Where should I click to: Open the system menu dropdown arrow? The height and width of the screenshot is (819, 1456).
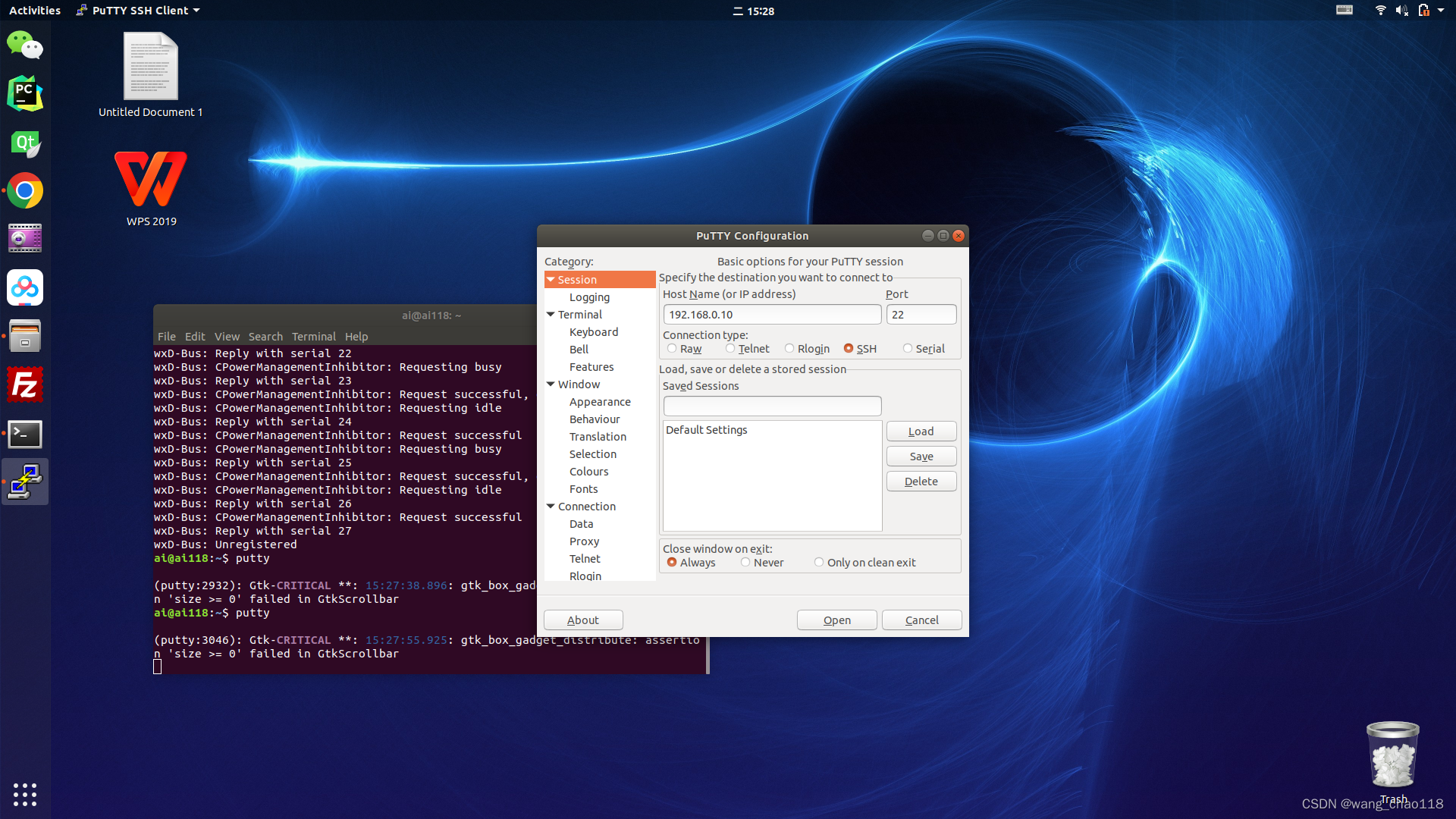[x=1441, y=11]
